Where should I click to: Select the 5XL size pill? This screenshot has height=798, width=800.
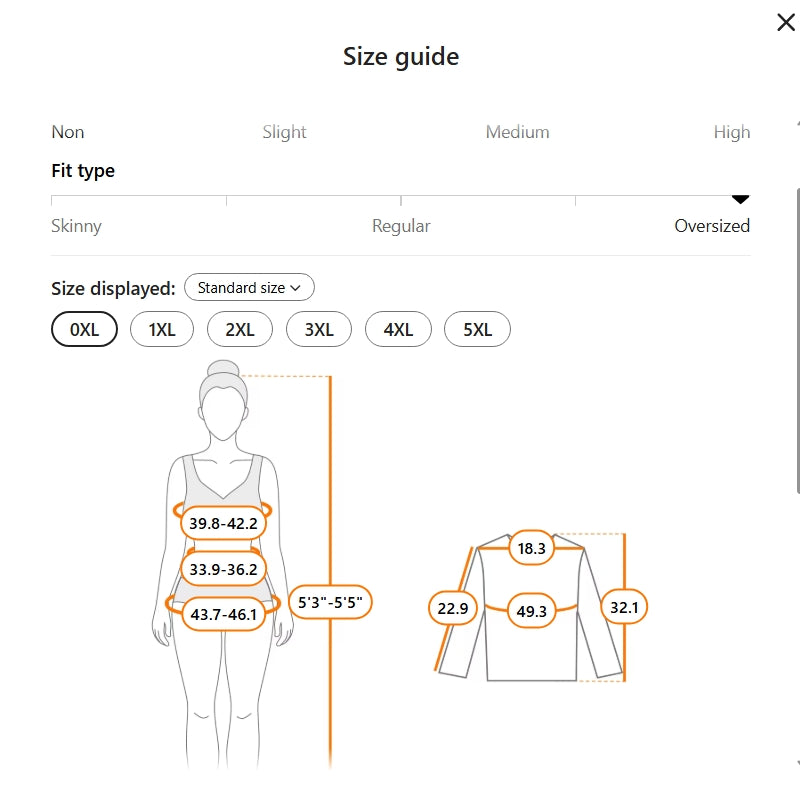coord(477,330)
